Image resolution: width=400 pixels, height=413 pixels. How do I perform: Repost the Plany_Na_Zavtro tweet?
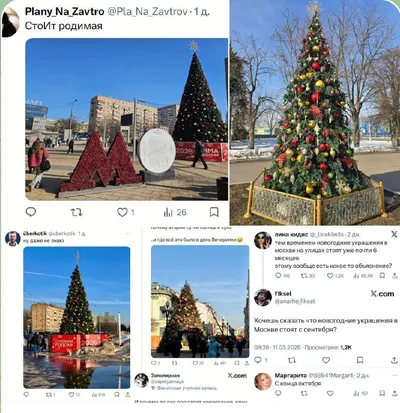point(76,212)
